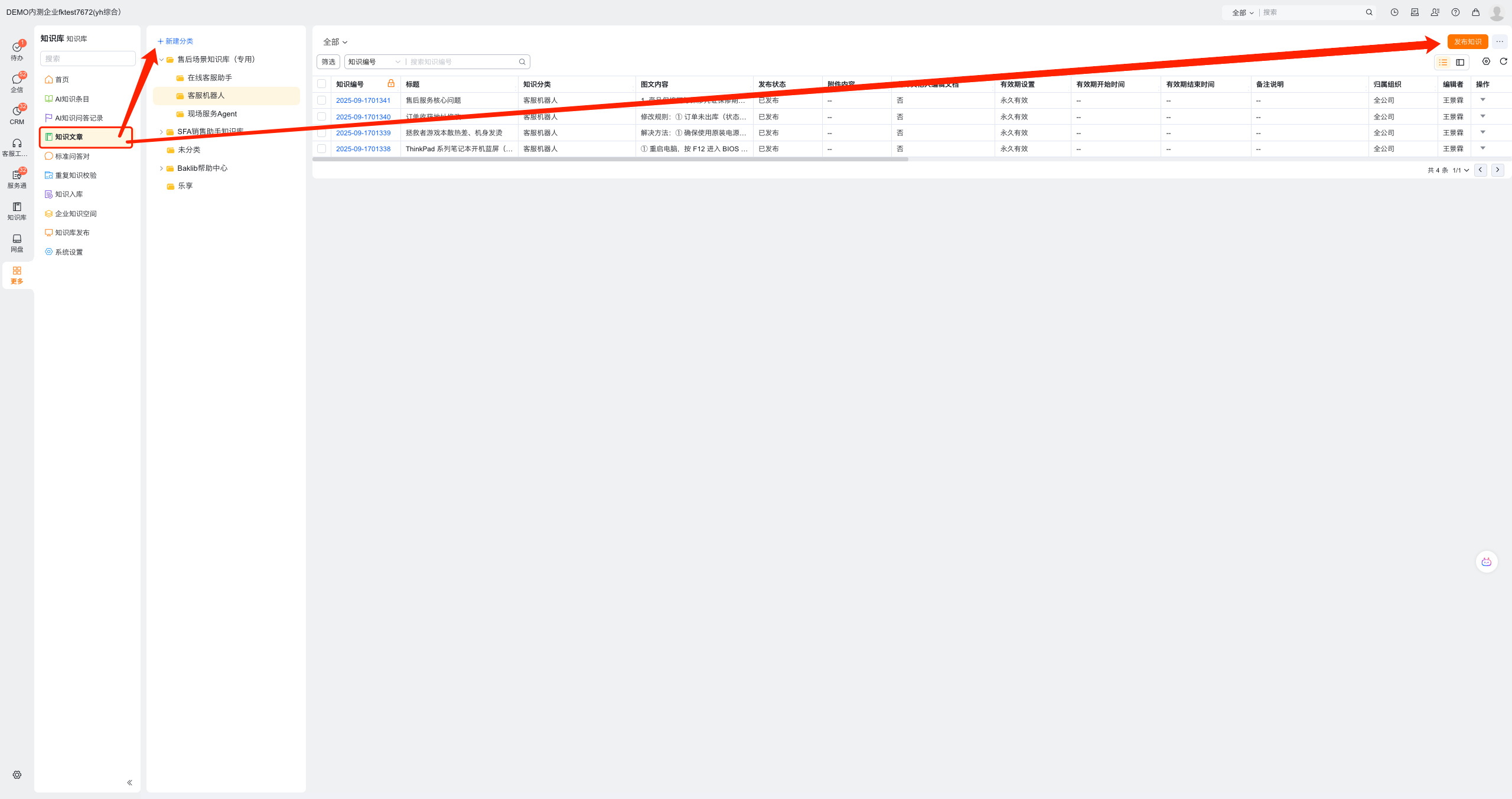Open table column settings gear icon
1512x799 pixels.
(x=1486, y=61)
